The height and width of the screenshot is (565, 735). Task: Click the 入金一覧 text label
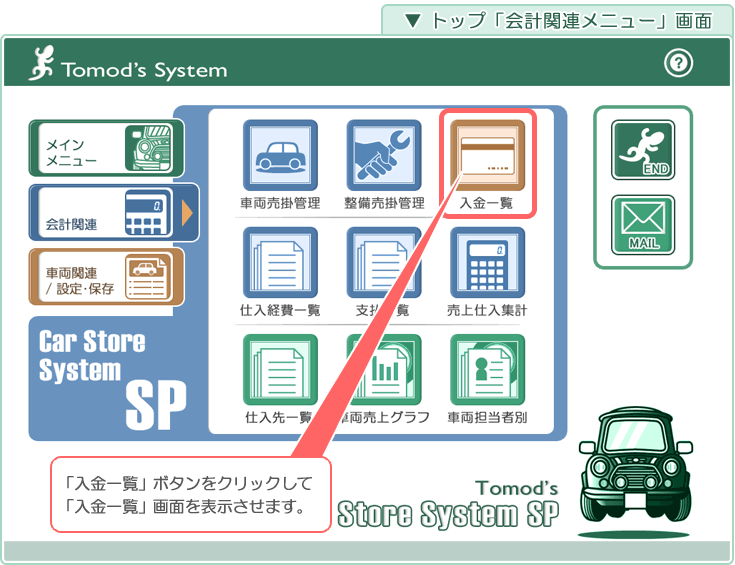coord(486,203)
